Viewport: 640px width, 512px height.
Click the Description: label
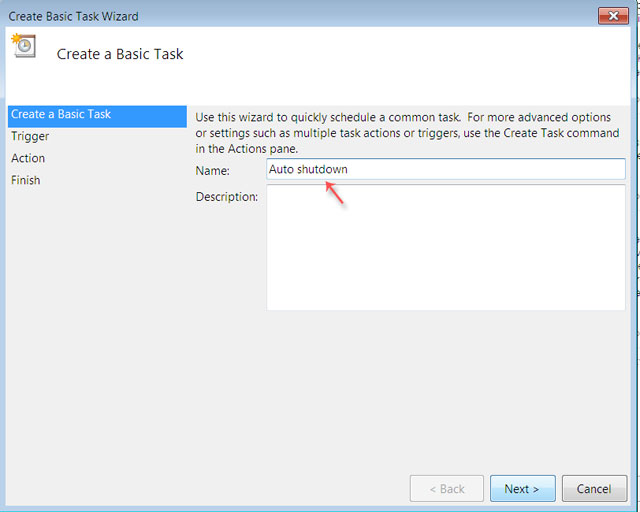tap(227, 197)
